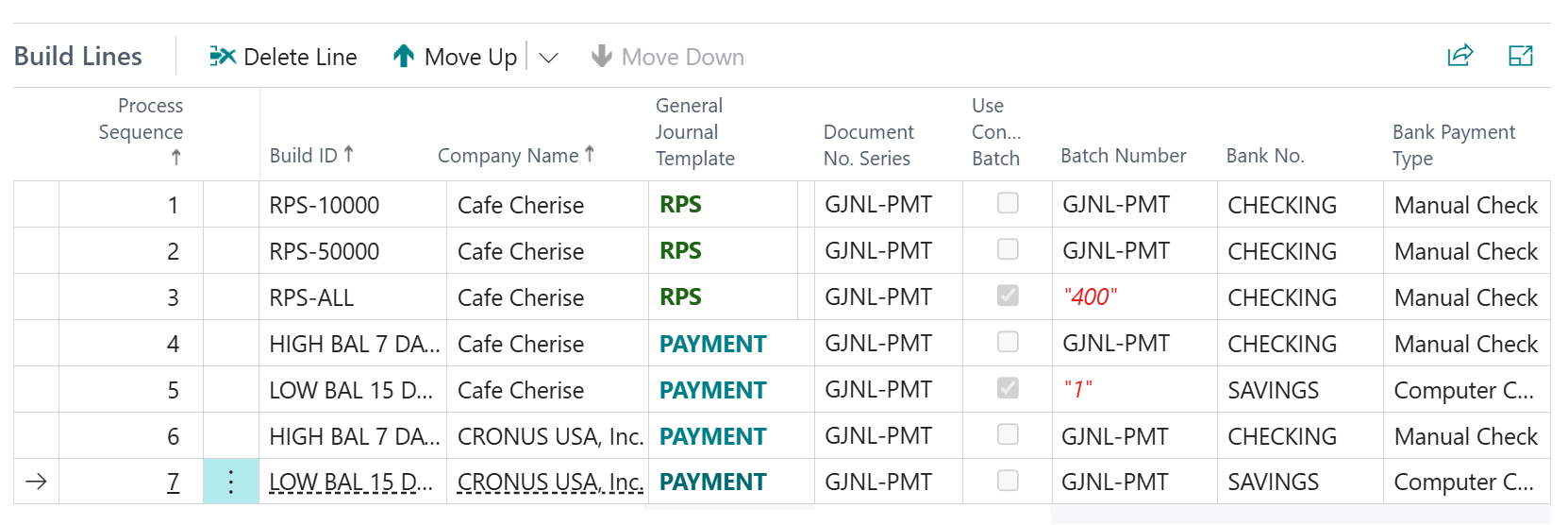Image resolution: width=1568 pixels, height=525 pixels.
Task: Click the SAVINGS bank cell in row 5
Action: pyautogui.click(x=1273, y=390)
